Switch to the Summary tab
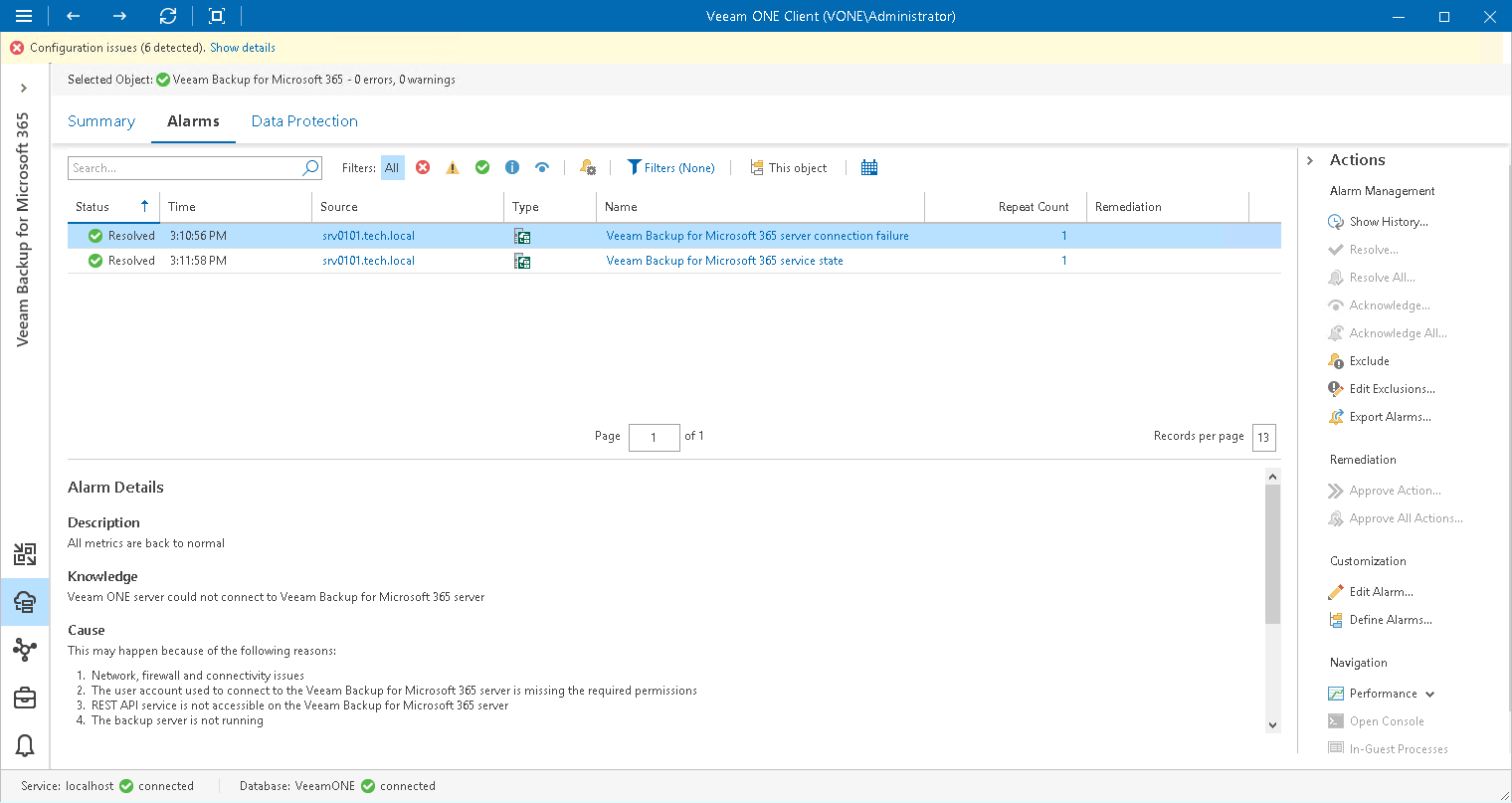The height and width of the screenshot is (803, 1512). 100,120
